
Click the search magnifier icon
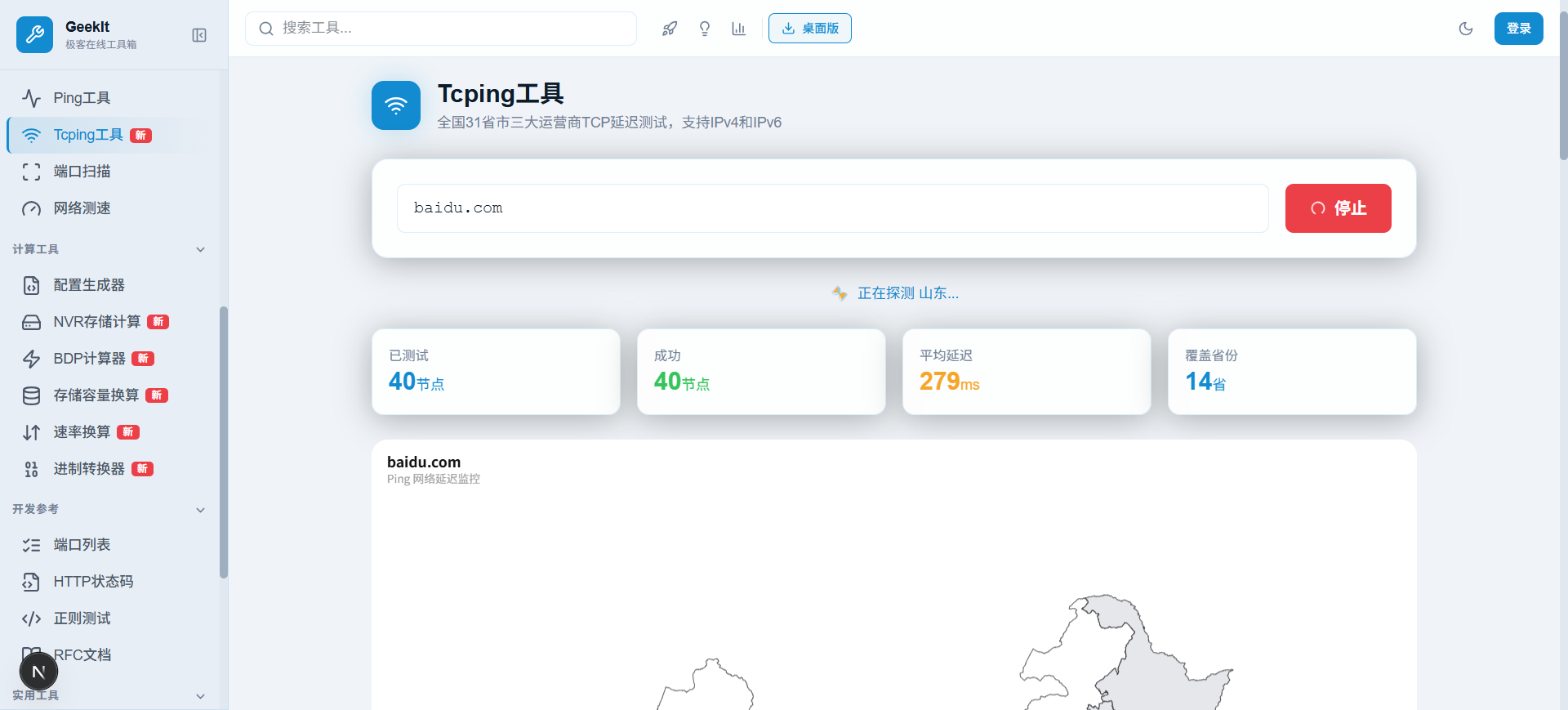[x=266, y=29]
